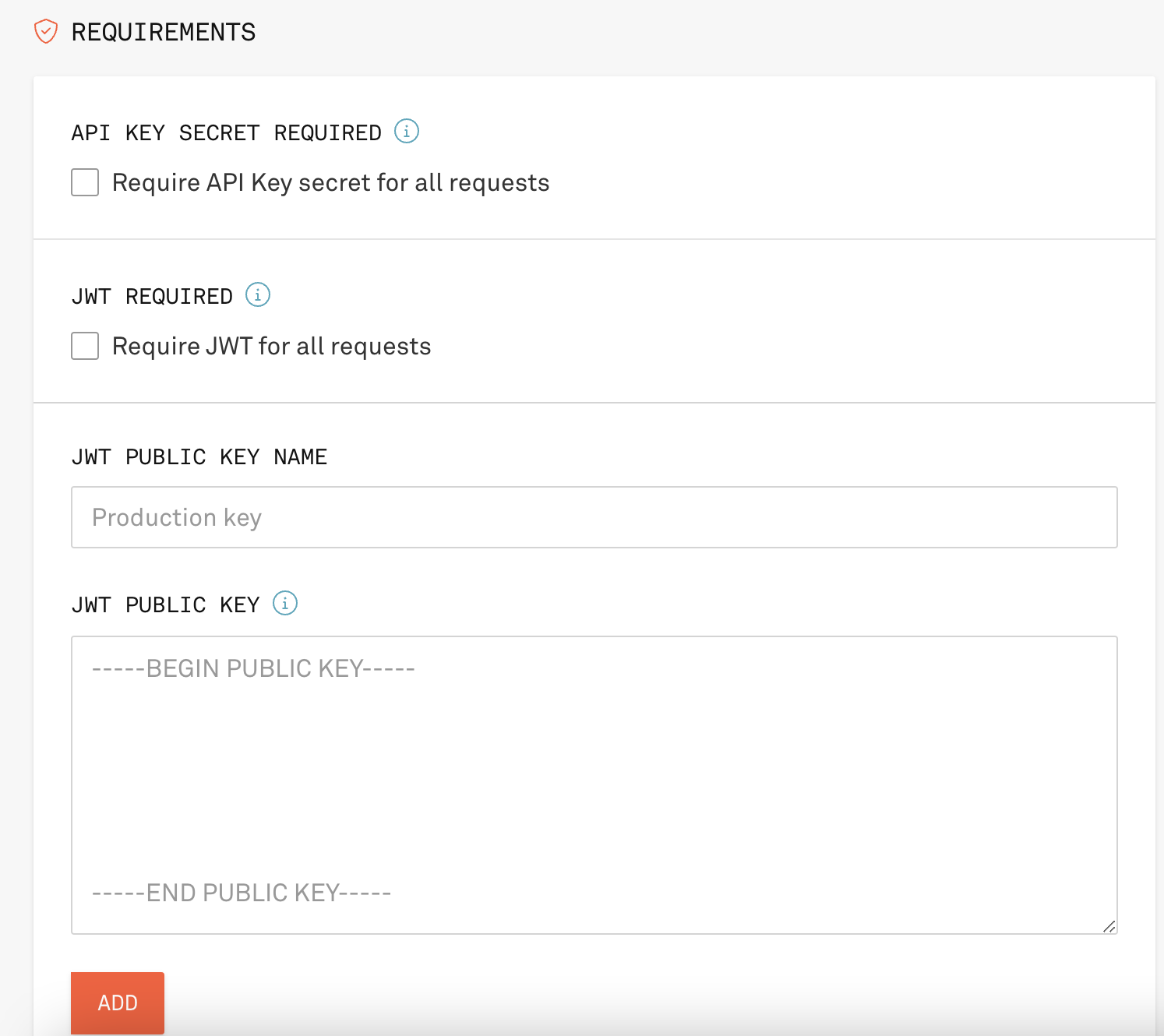Click the REQUIREMENTS section heading
1164x1036 pixels.
(164, 32)
